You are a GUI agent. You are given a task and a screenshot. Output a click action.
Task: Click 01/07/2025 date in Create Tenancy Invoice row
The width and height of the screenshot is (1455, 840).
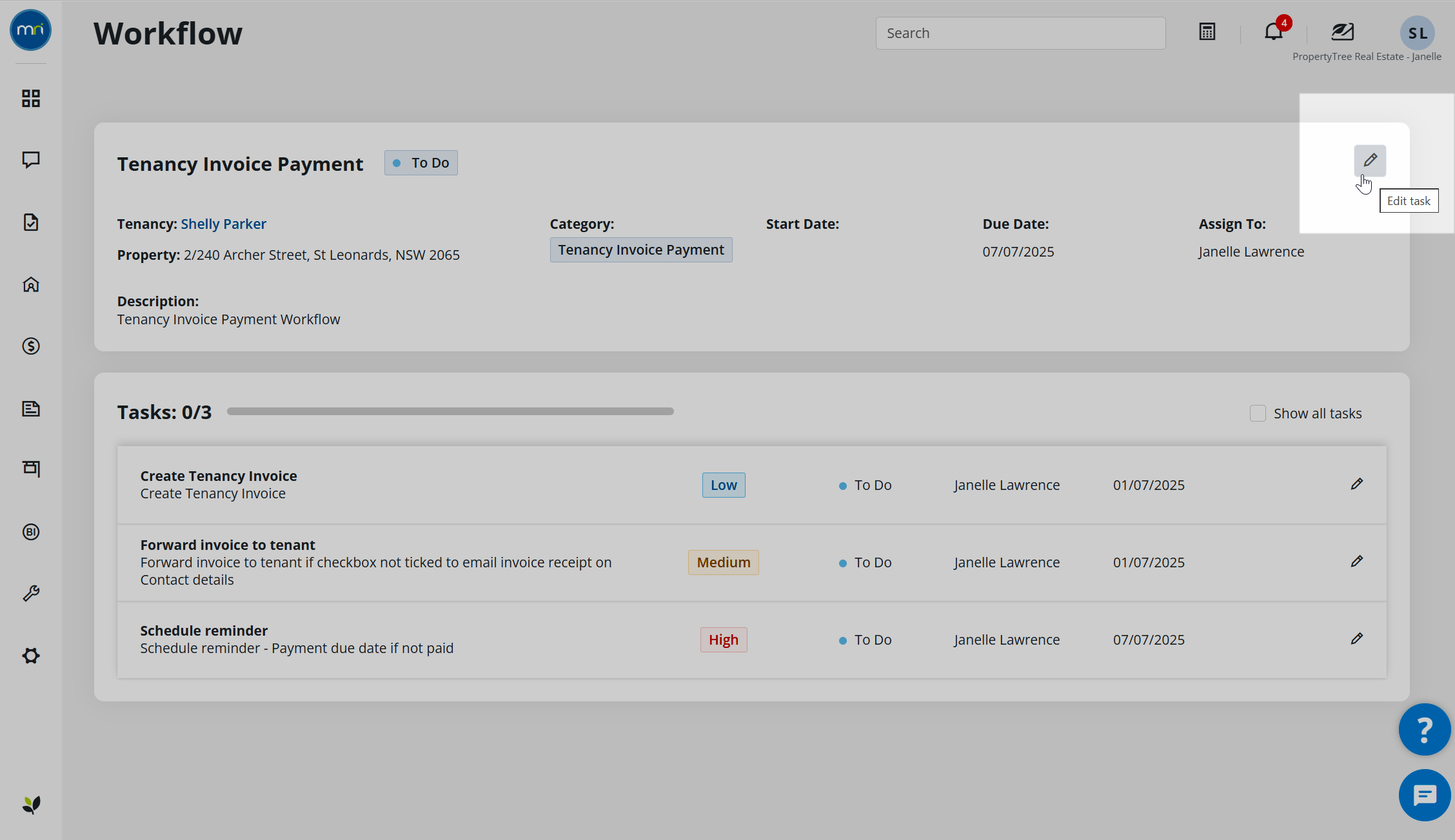click(x=1149, y=485)
